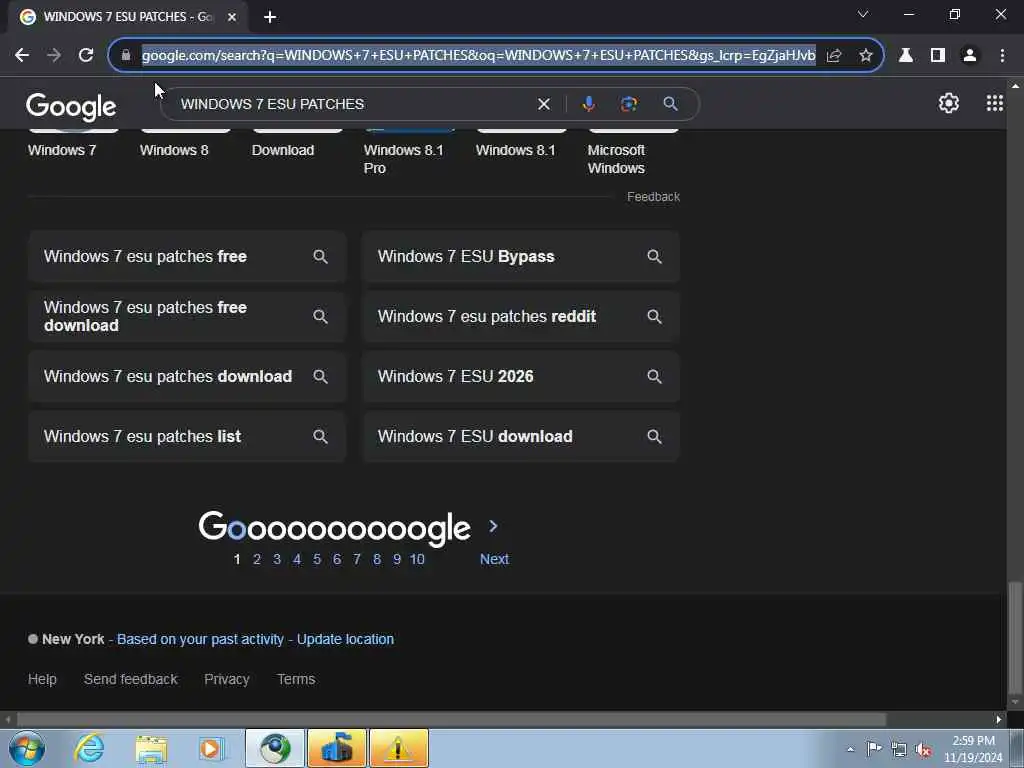
Task: Search 'Windows 7 ESU 2026'
Action: 521,377
